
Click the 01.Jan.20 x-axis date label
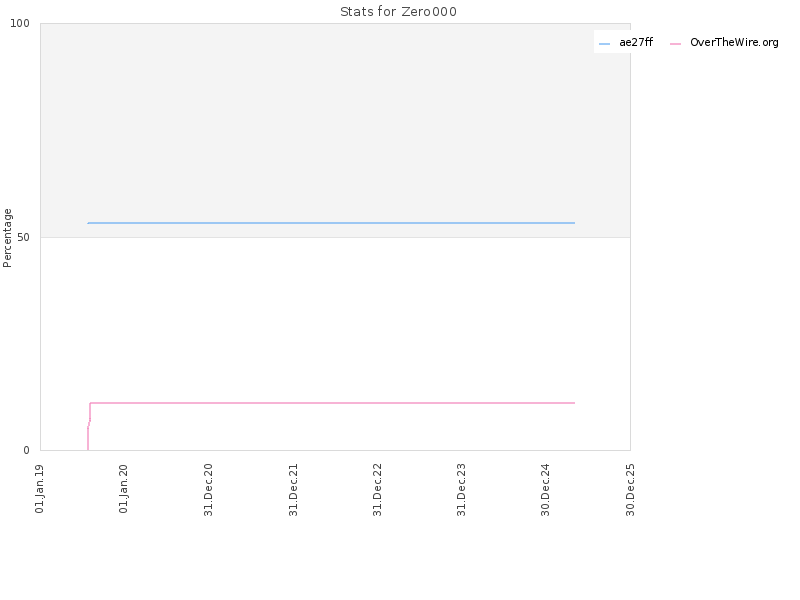pyautogui.click(x=123, y=489)
